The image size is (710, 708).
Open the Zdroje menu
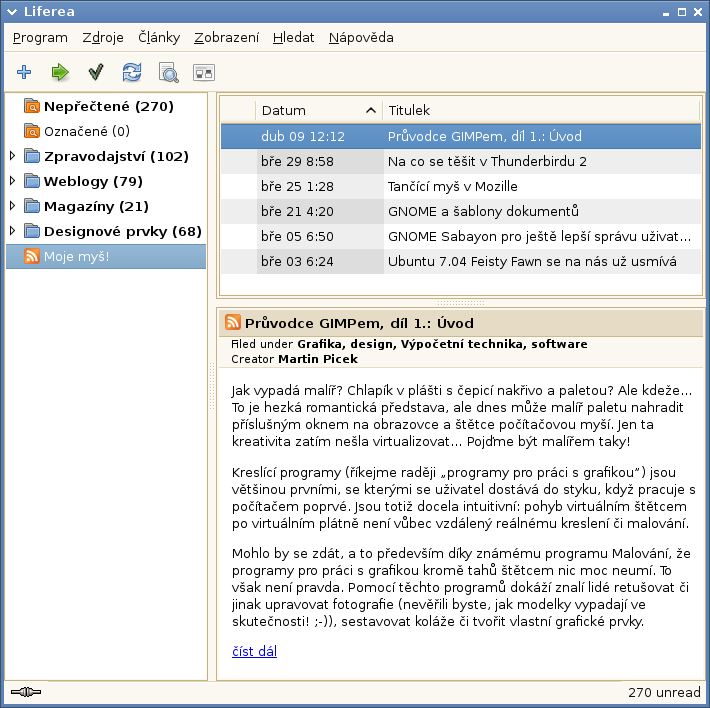103,38
